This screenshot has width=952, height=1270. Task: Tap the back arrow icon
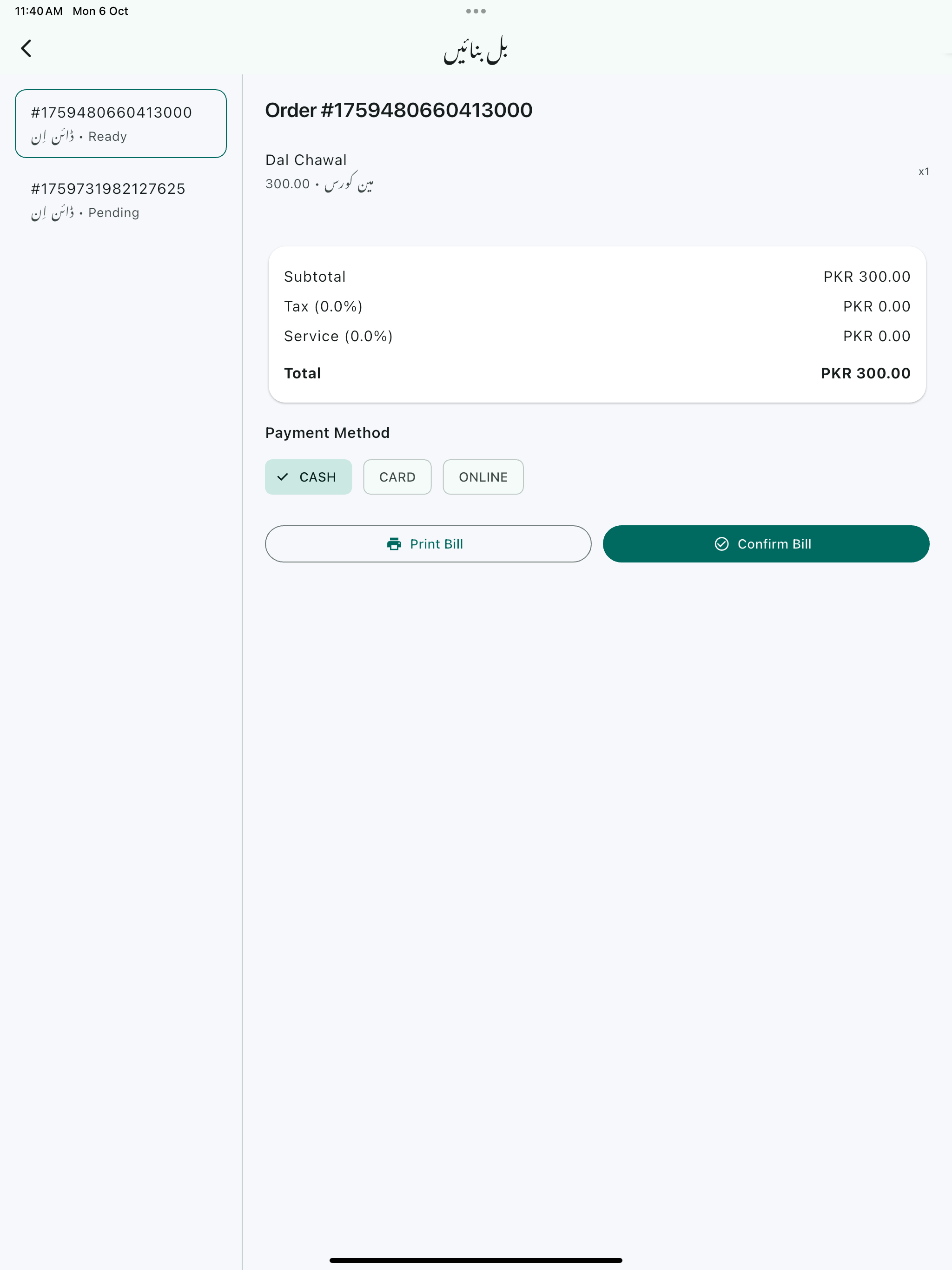(x=26, y=48)
